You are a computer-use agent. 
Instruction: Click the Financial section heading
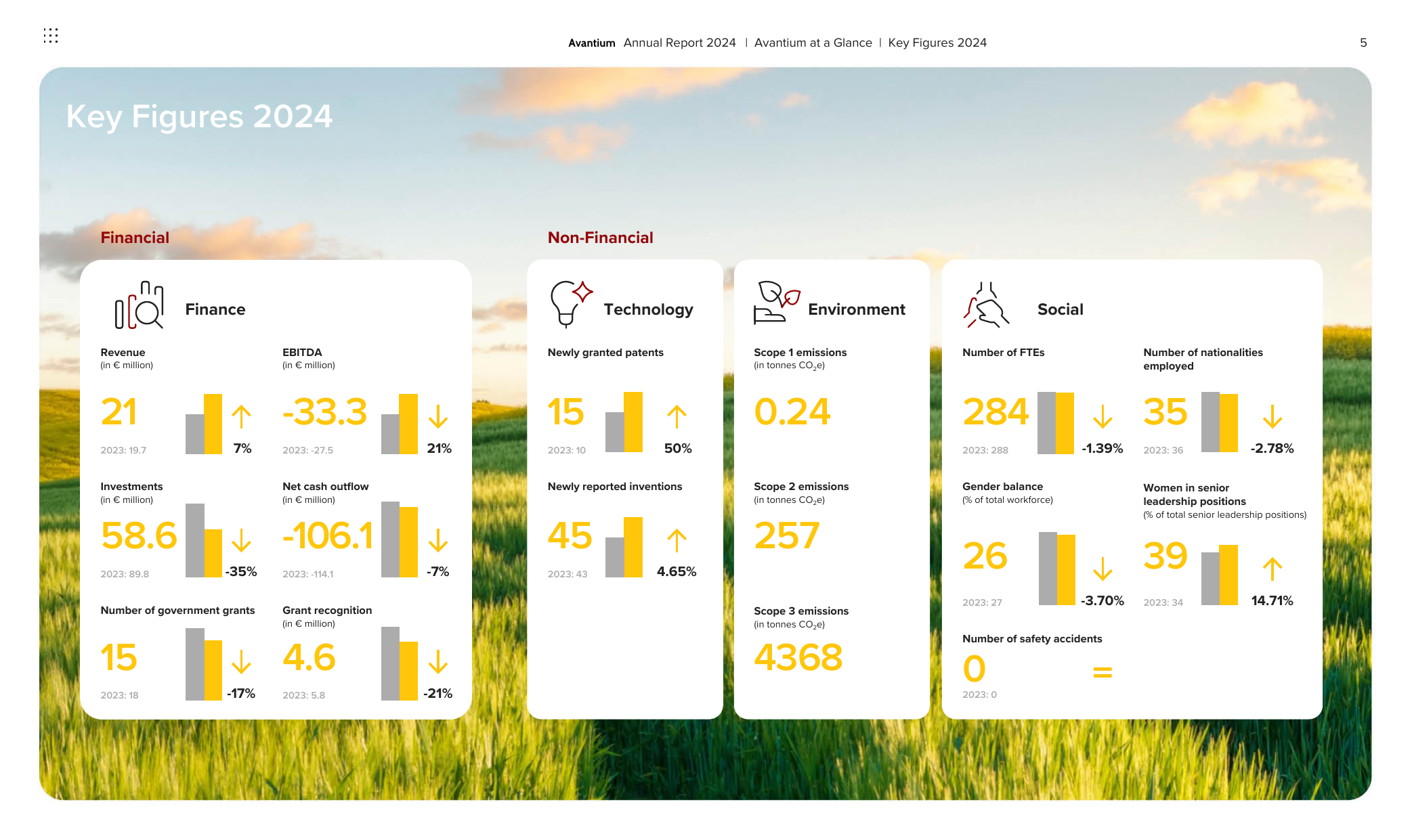click(135, 238)
